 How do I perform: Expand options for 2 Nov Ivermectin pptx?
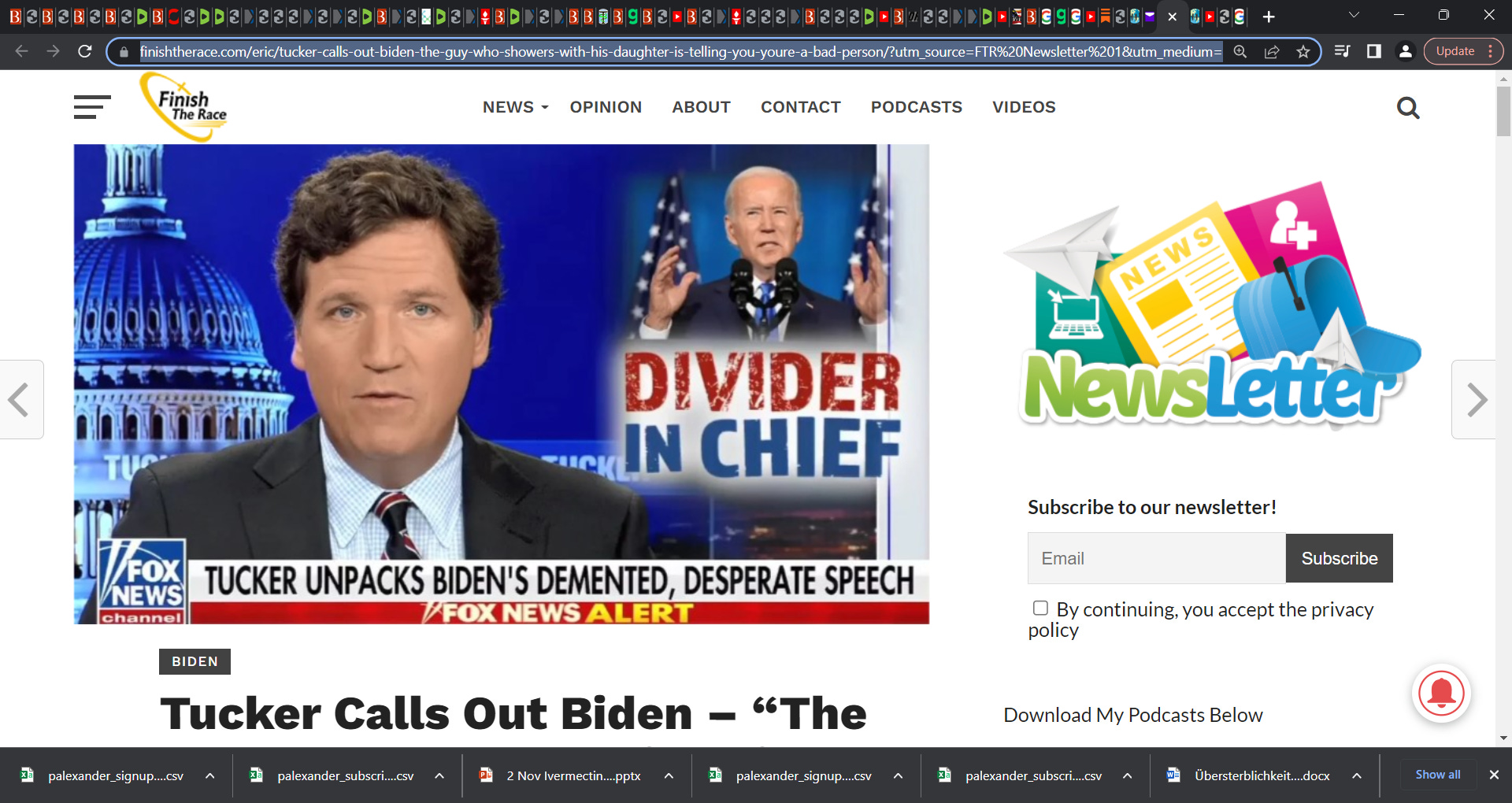669,775
